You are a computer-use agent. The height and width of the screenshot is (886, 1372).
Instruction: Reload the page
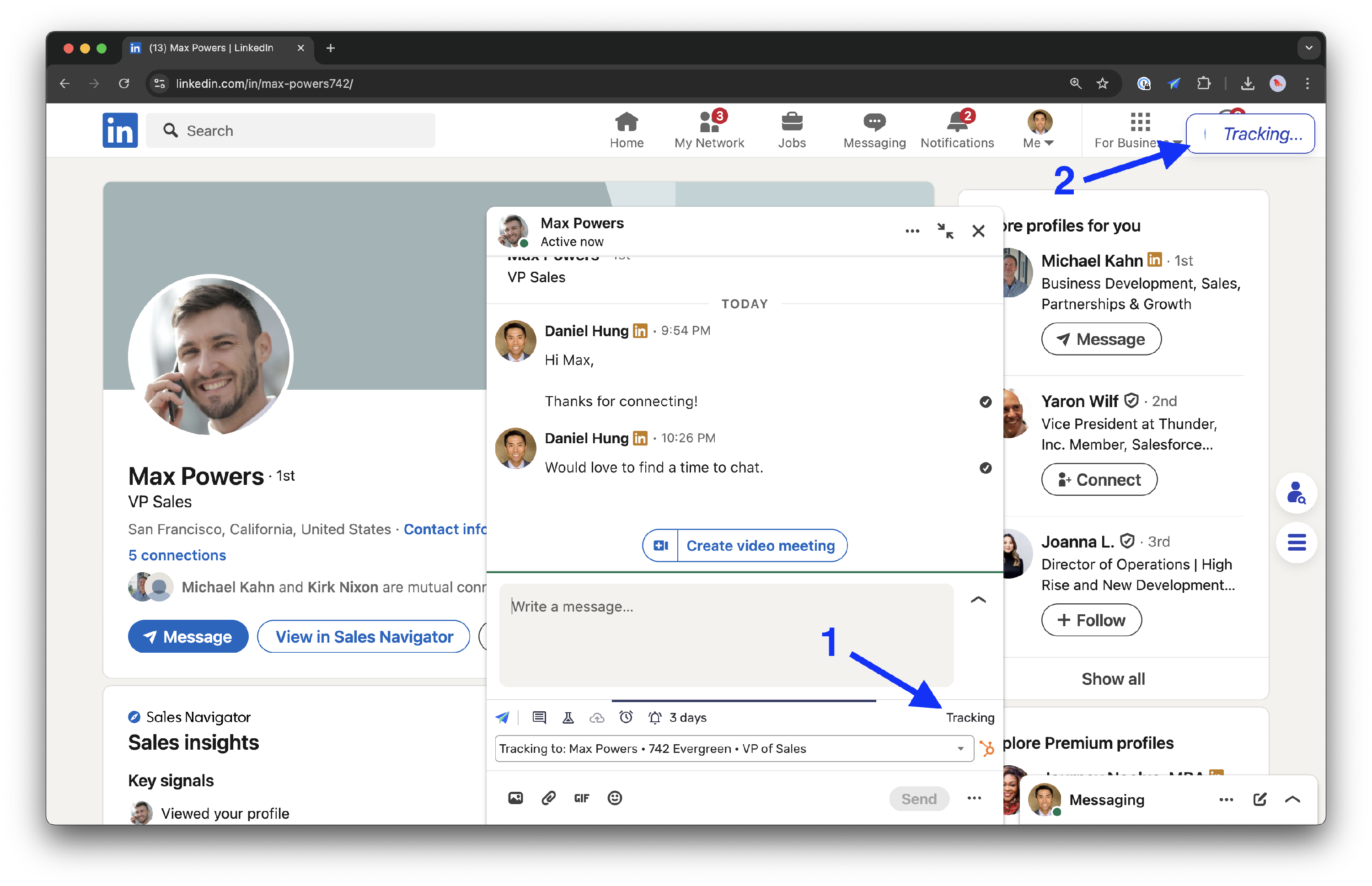(x=123, y=83)
